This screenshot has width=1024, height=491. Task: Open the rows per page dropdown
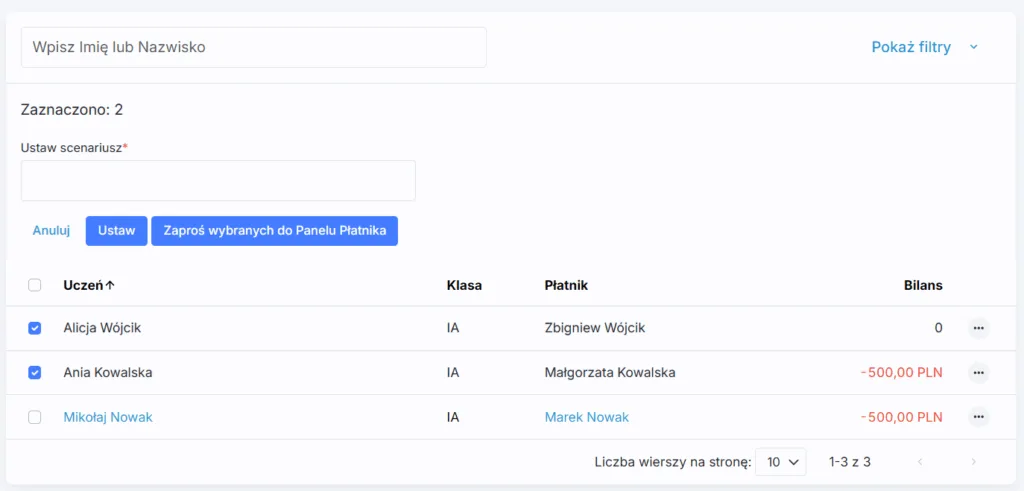(780, 462)
